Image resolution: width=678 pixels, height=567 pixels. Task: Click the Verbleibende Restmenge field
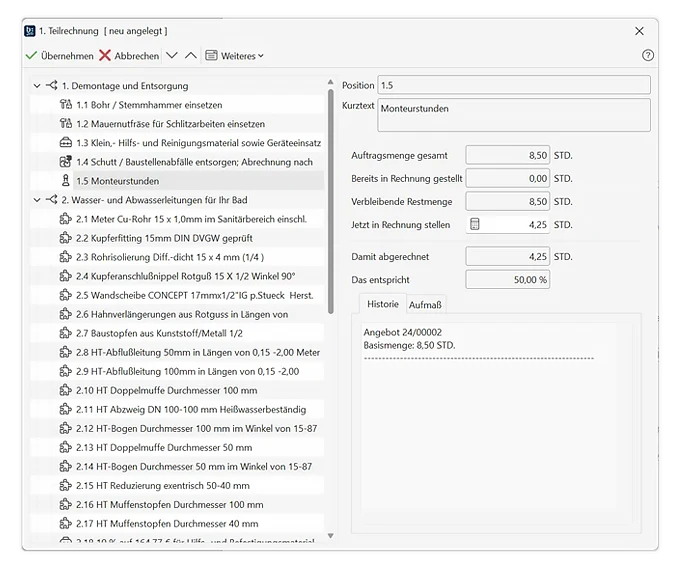click(x=508, y=201)
